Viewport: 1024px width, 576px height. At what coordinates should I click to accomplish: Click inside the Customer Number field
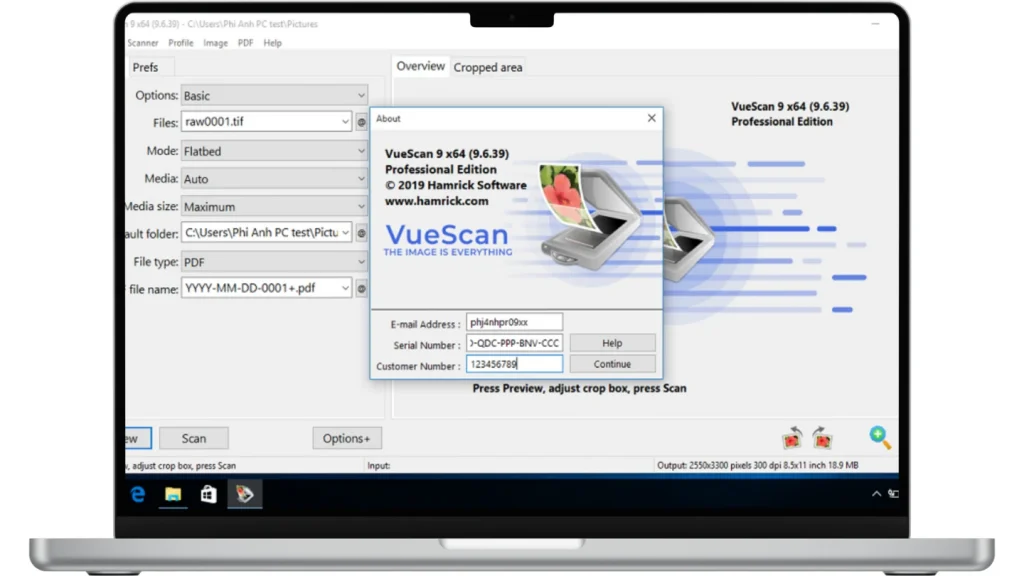coord(513,365)
